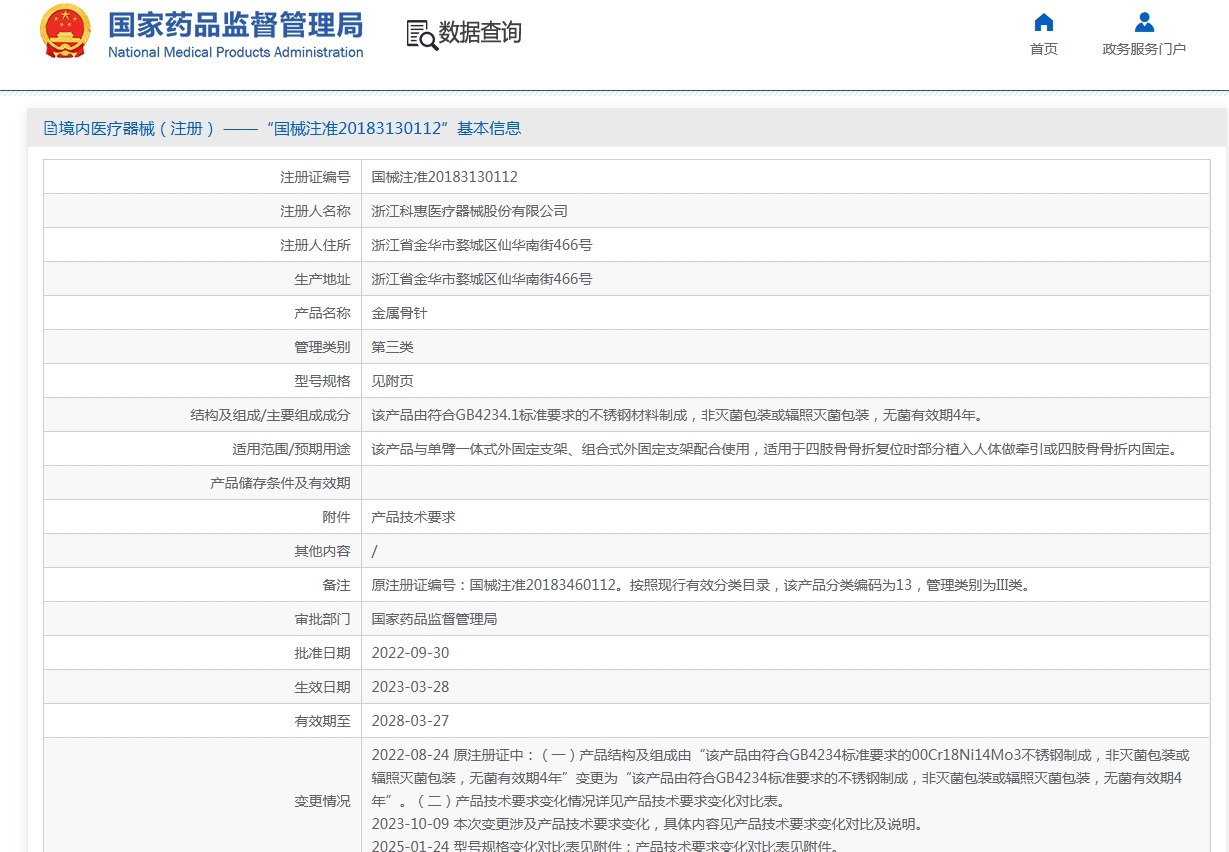Select product name 金属骨针
The image size is (1229, 852).
click(x=399, y=313)
